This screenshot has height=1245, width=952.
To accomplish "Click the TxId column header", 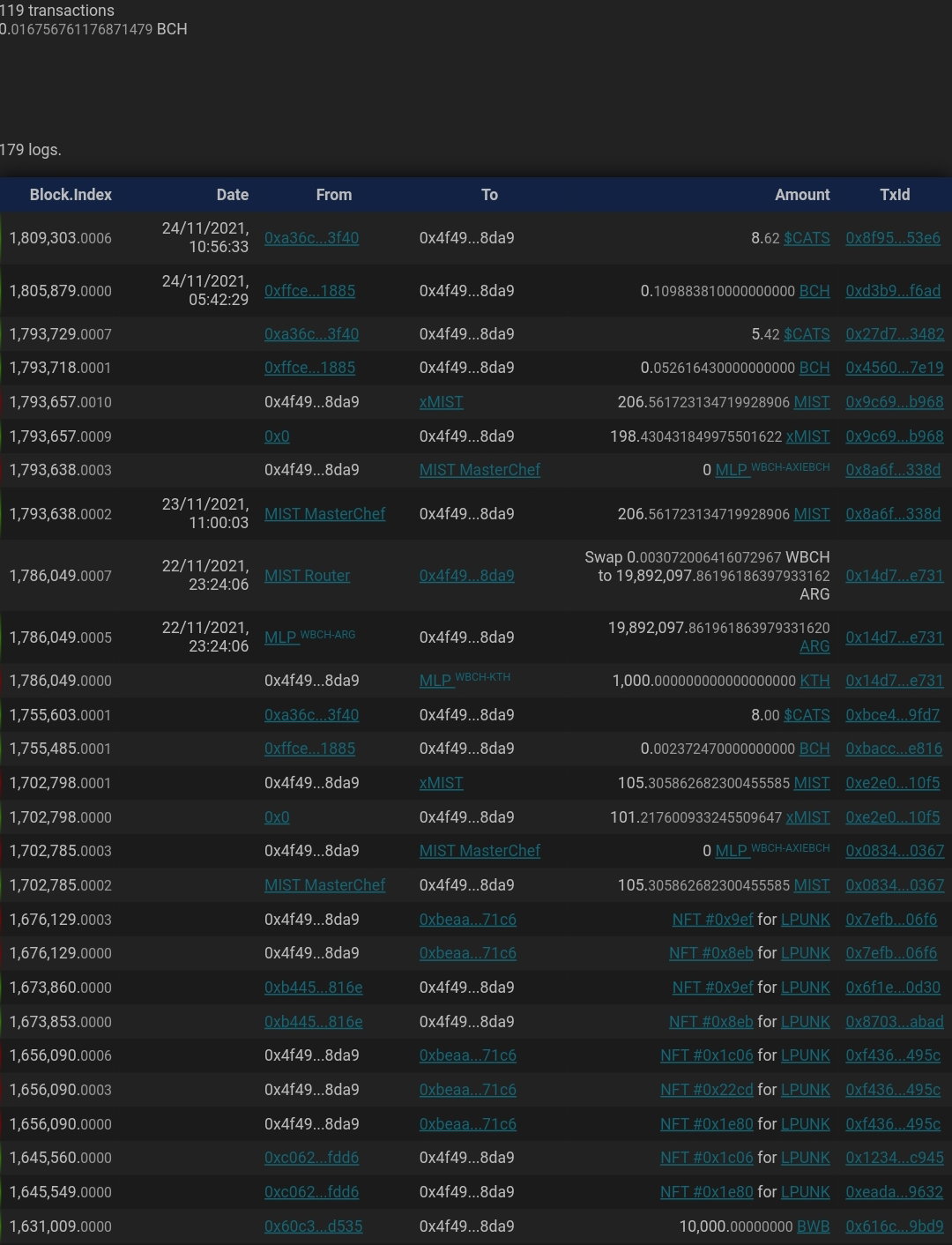I will tap(895, 195).
